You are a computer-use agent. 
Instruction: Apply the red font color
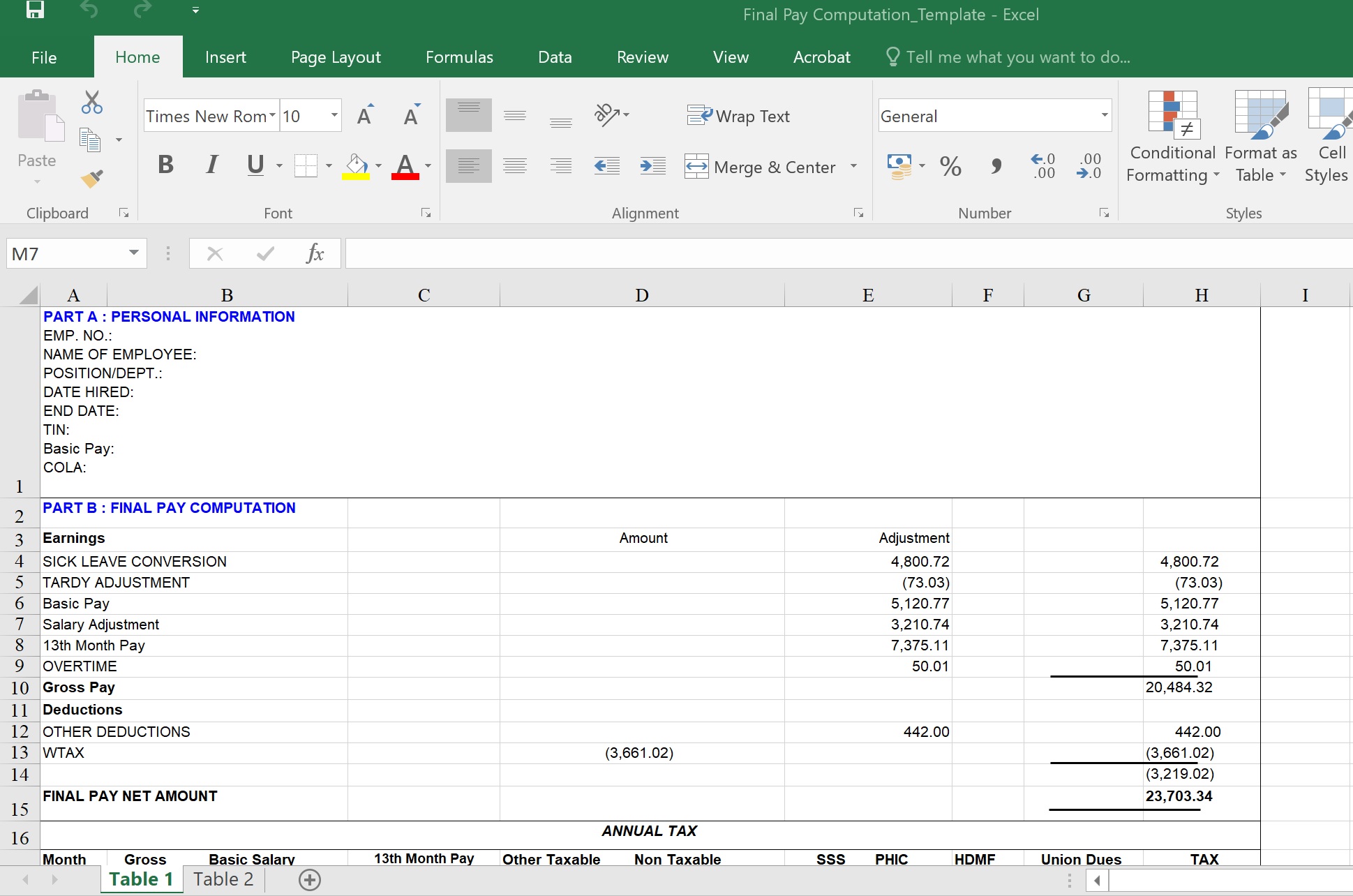405,166
